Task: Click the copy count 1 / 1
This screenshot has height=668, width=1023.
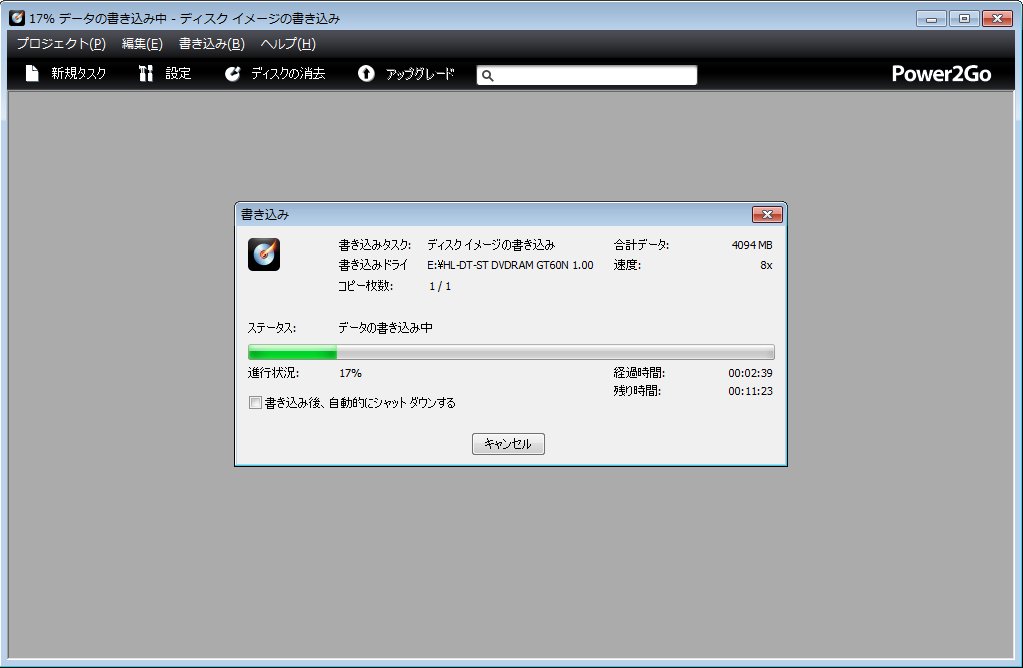Action: click(x=440, y=286)
